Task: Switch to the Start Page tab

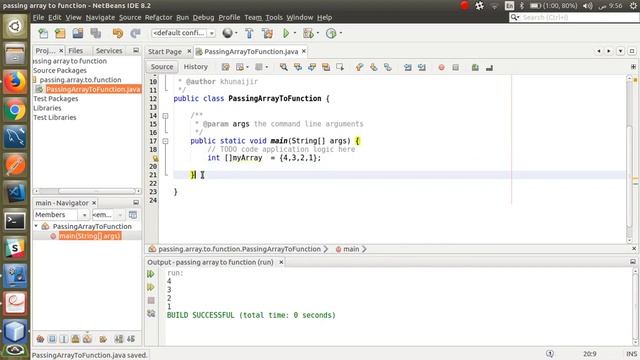Action: 165,51
